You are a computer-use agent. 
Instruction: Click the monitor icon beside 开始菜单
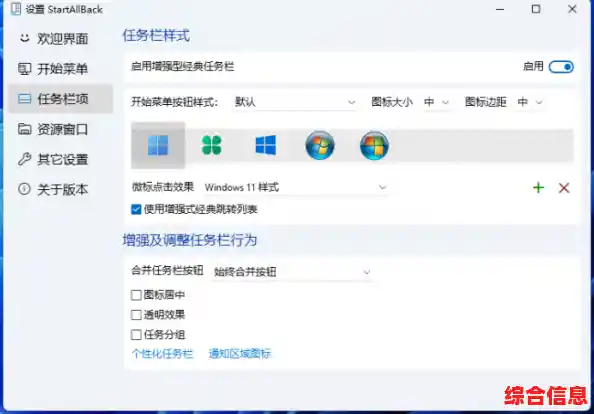tap(25, 69)
